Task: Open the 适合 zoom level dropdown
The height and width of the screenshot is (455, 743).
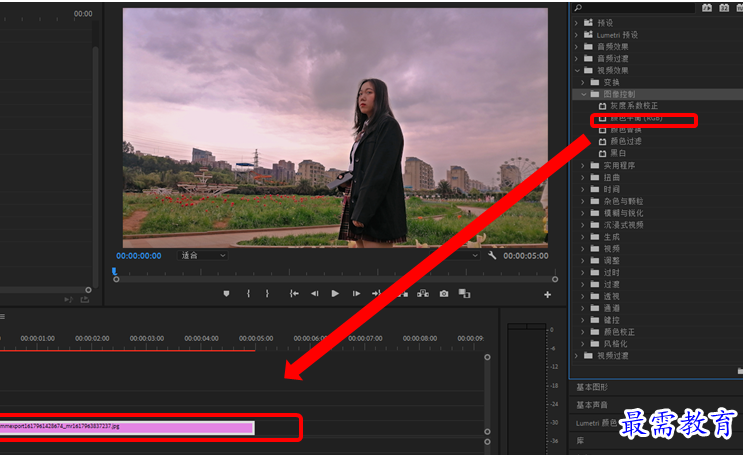Action: 203,255
